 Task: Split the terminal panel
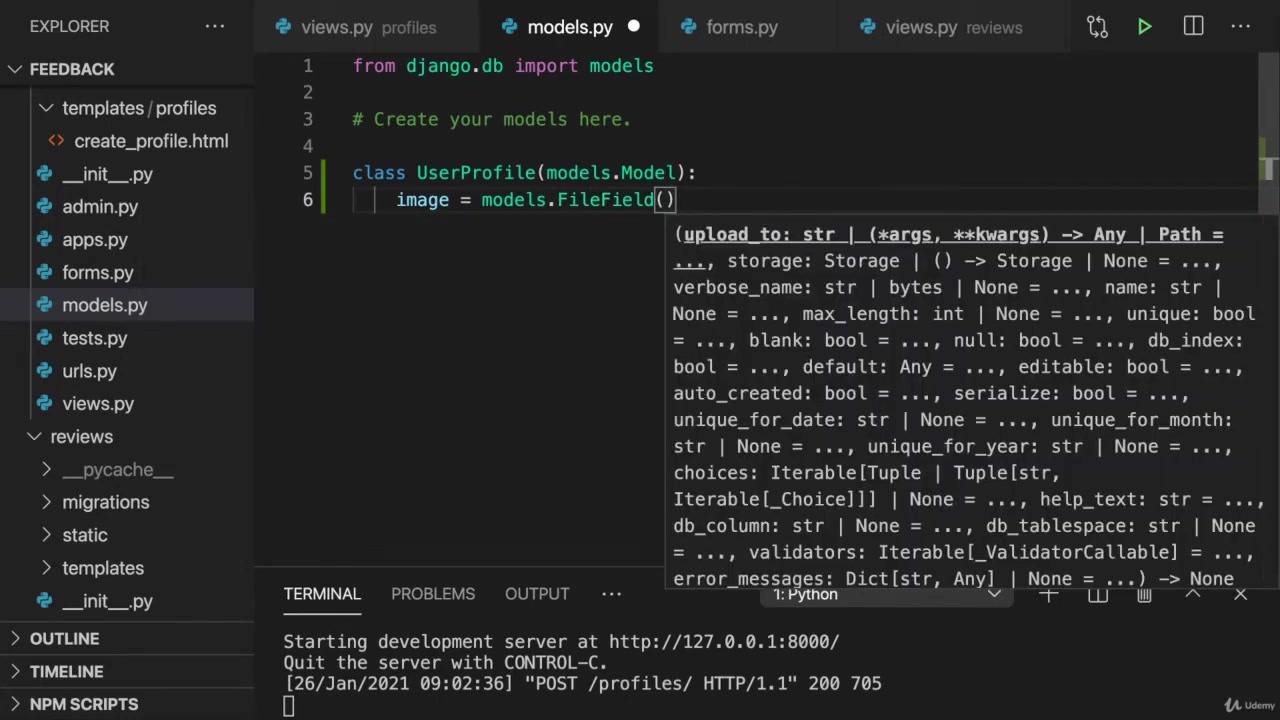pos(1098,595)
